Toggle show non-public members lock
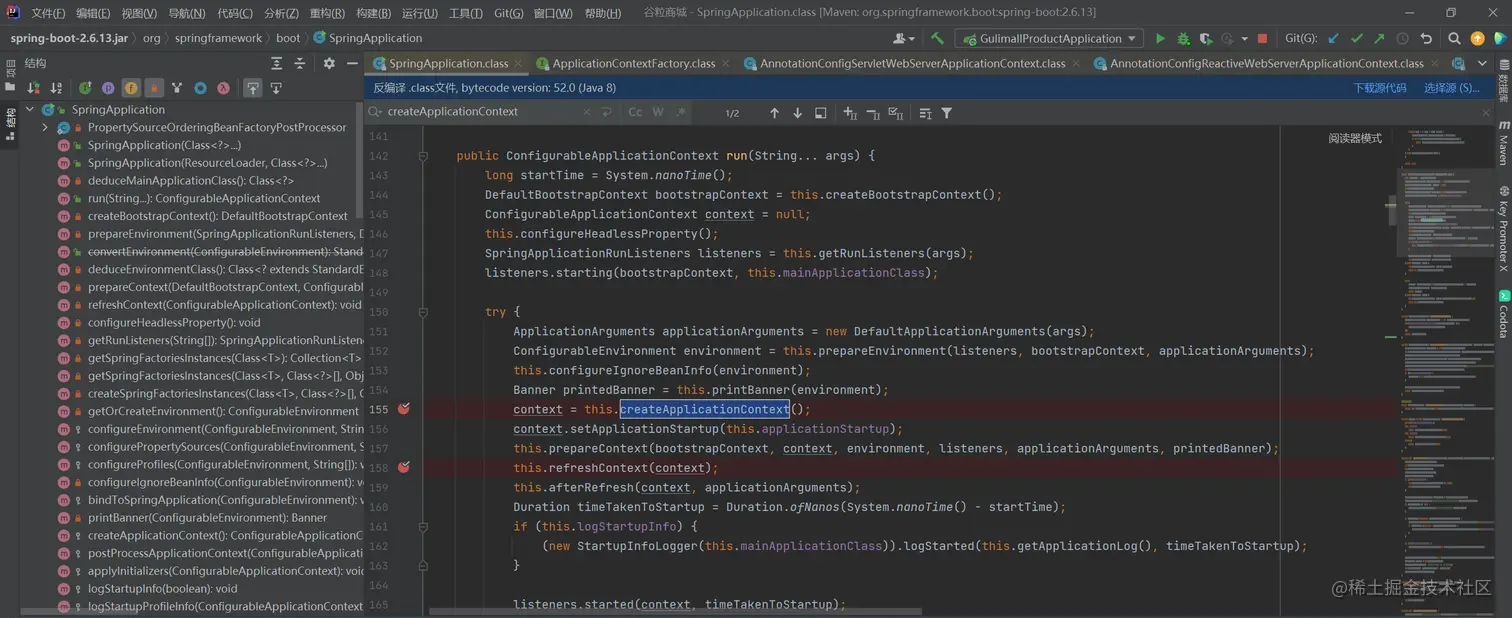The width and height of the screenshot is (1512, 618). click(x=154, y=88)
